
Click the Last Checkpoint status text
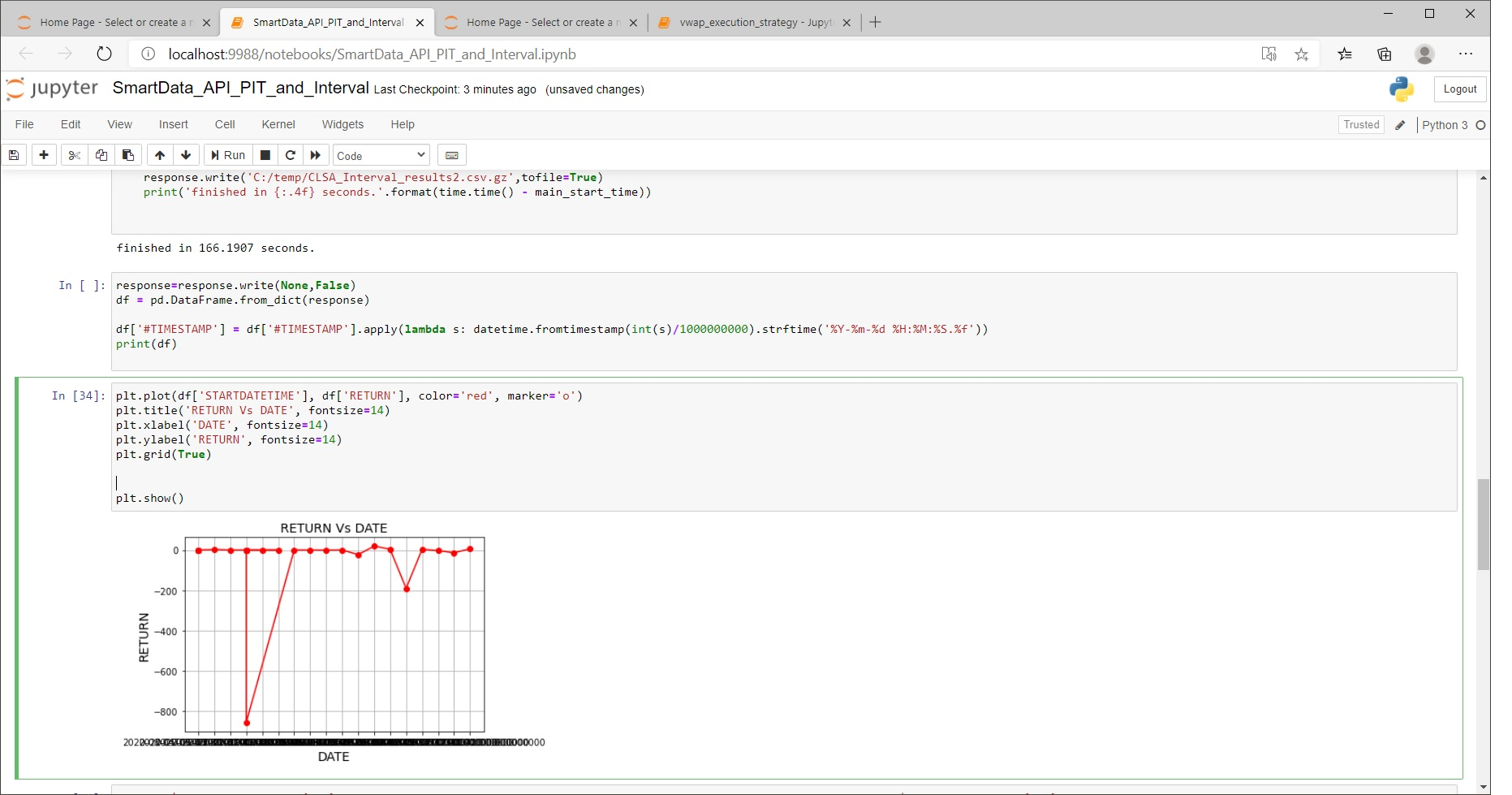(x=454, y=89)
